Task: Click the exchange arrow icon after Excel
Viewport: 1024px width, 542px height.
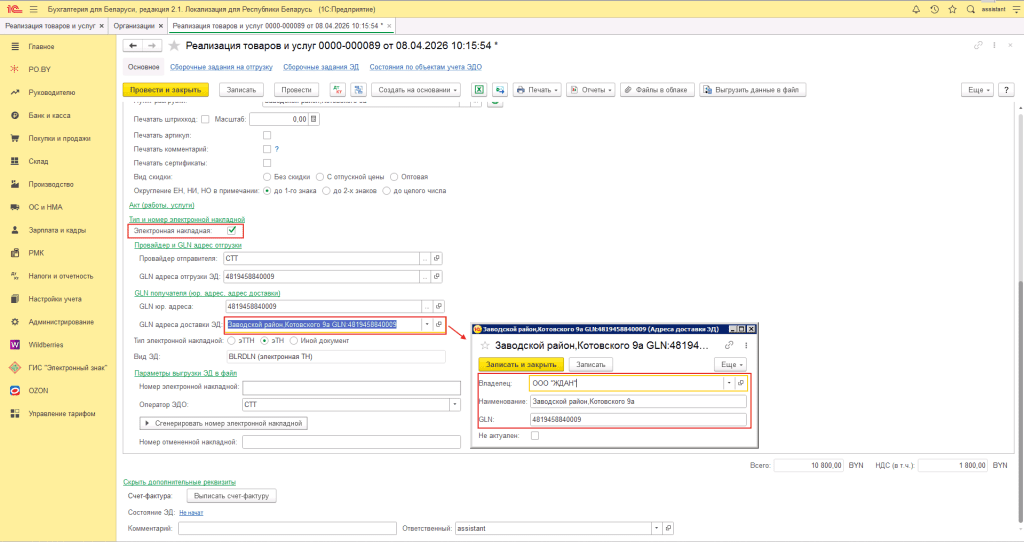Action: [x=500, y=89]
